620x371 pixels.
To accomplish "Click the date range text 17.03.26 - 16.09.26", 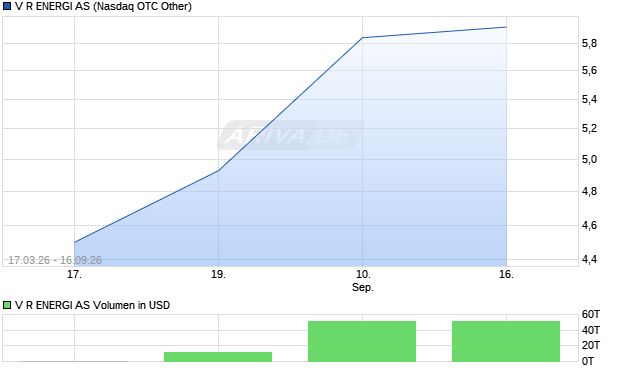I will 55,260.
